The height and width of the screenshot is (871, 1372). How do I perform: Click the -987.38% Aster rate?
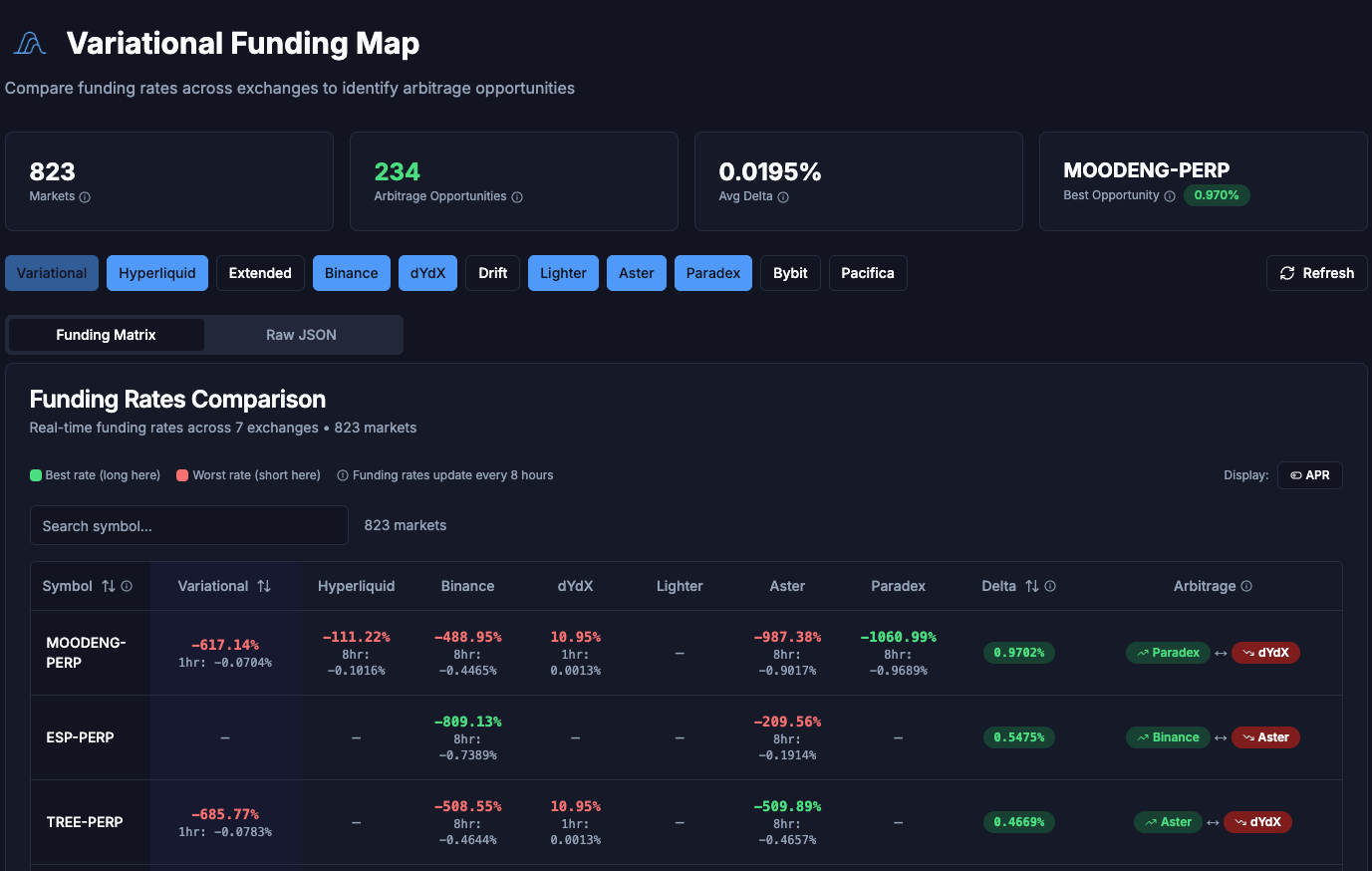coord(787,637)
